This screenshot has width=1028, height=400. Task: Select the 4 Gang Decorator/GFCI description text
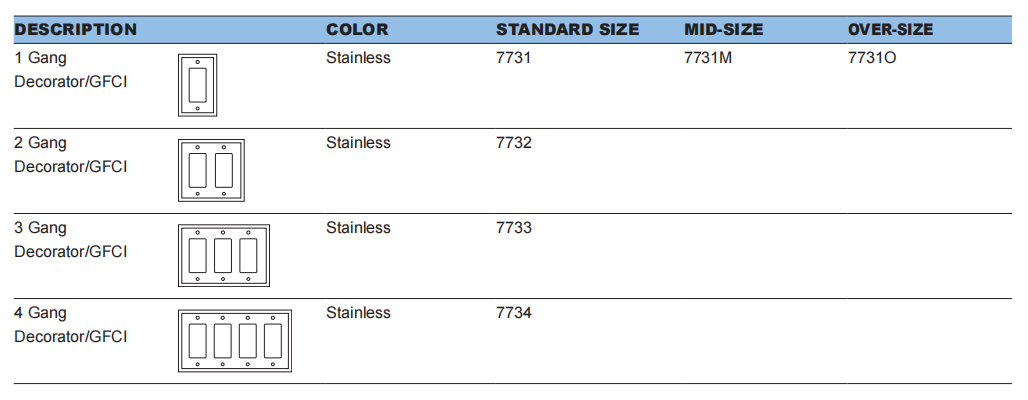[x=71, y=325]
